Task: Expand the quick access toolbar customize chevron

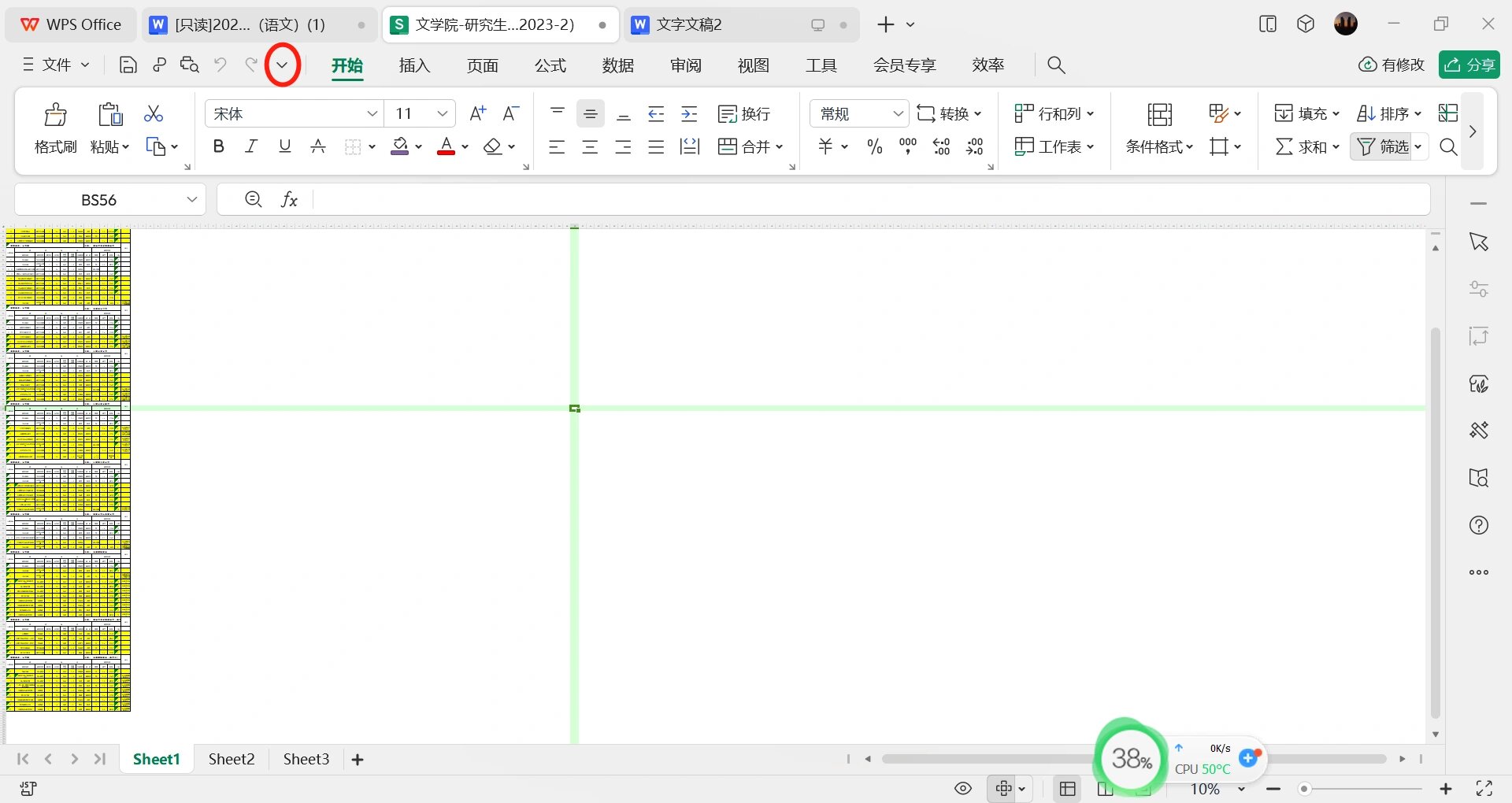Action: 282,65
